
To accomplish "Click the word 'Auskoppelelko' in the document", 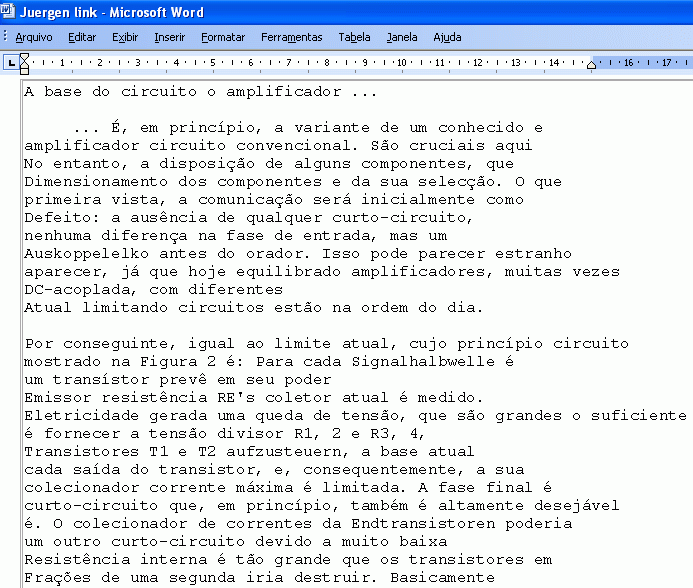I will click(87, 254).
